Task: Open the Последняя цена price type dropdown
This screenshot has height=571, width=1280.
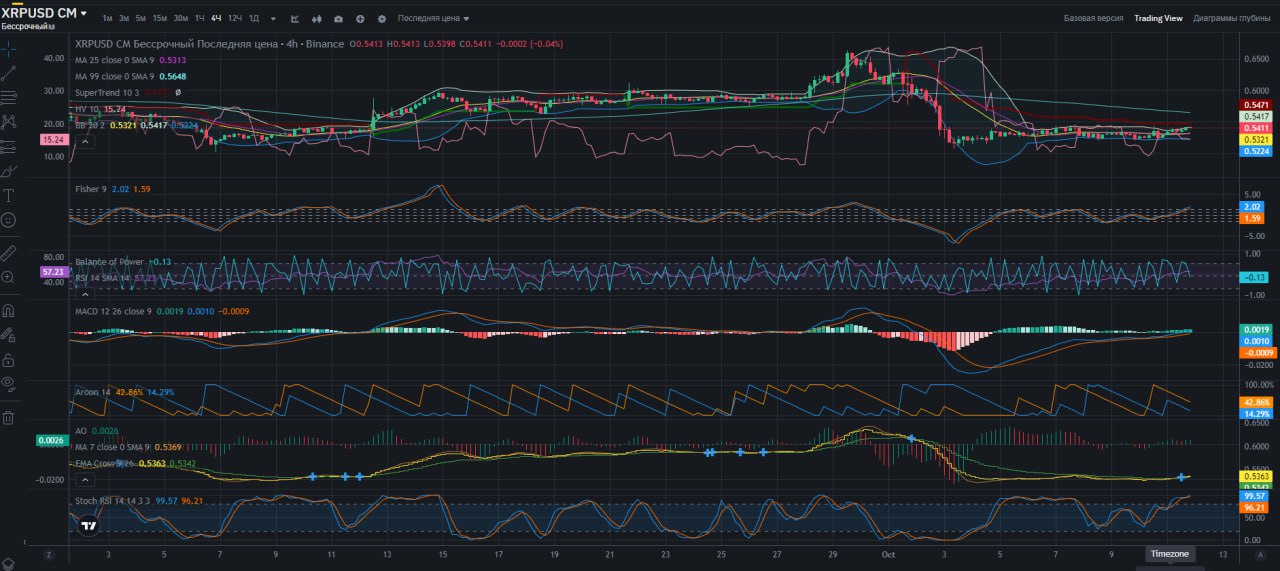Action: click(433, 19)
